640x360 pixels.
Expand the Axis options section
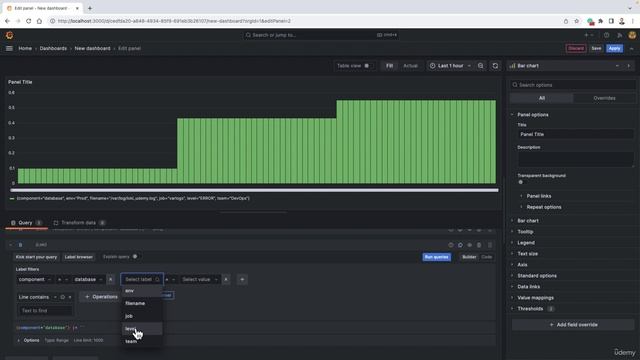click(x=522, y=265)
